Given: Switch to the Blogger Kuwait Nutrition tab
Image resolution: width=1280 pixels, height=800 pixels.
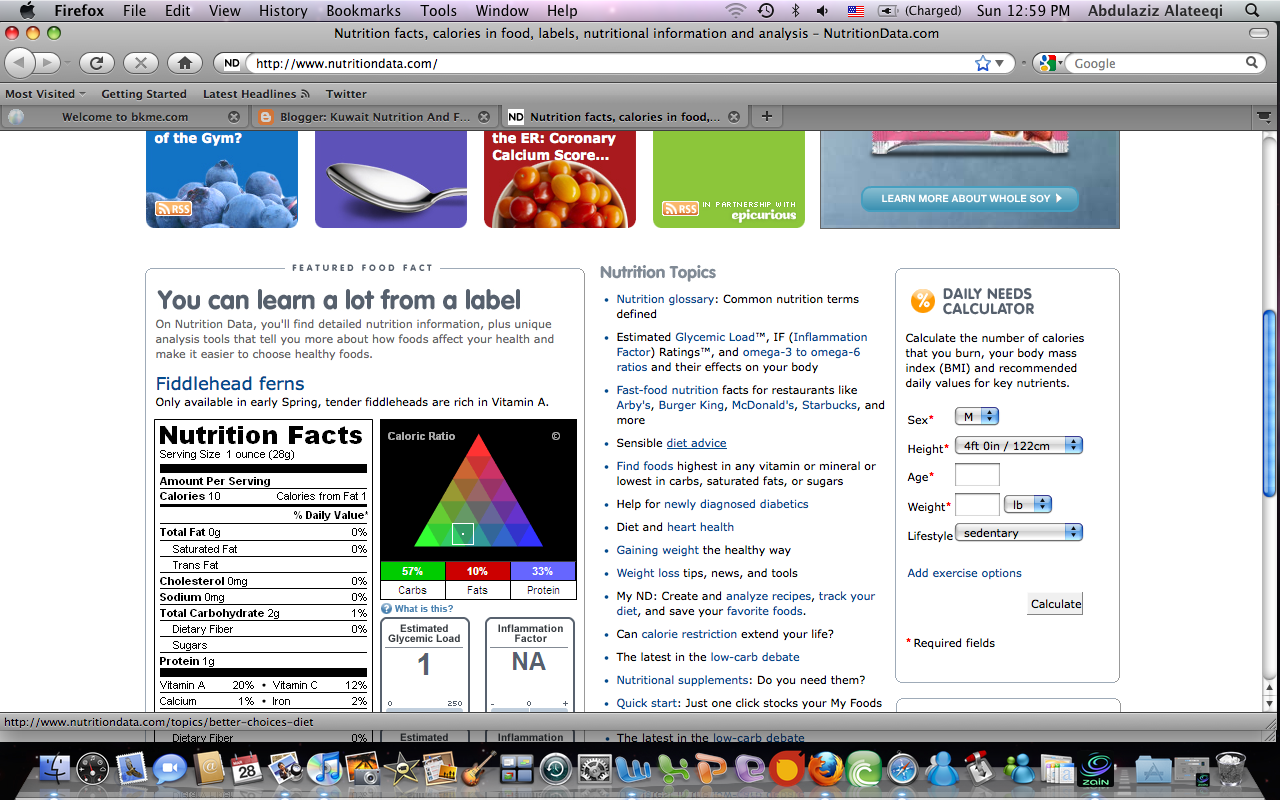Looking at the screenshot, I should (x=374, y=117).
